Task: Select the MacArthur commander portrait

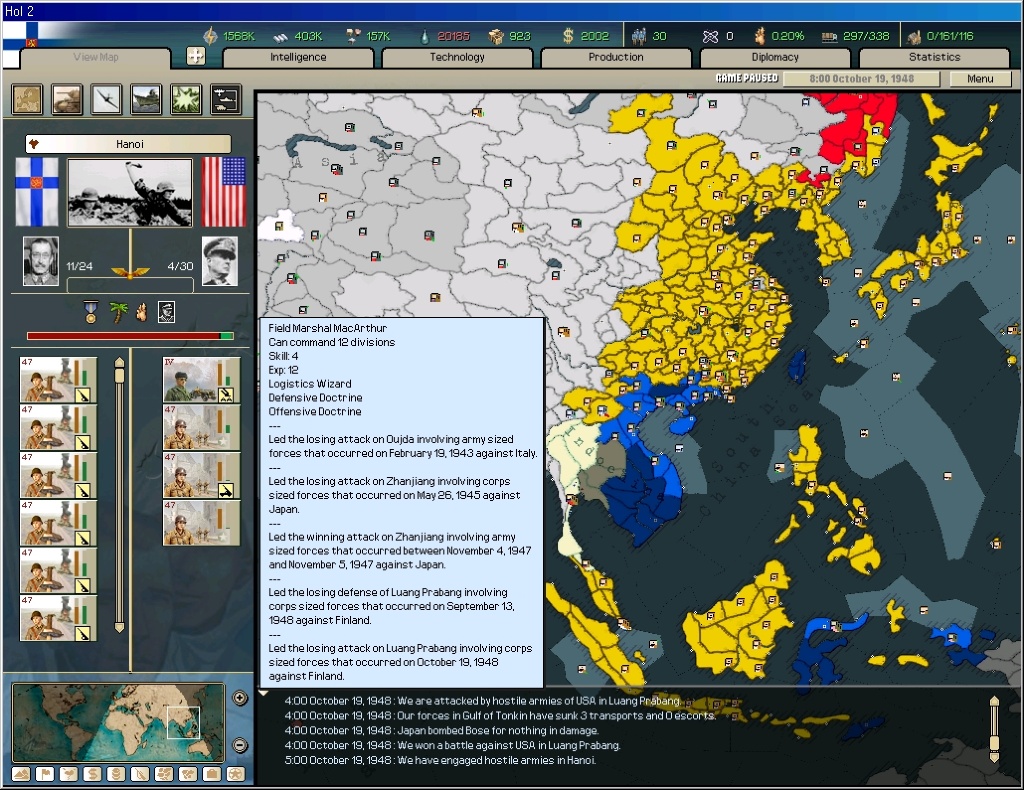Action: [219, 261]
